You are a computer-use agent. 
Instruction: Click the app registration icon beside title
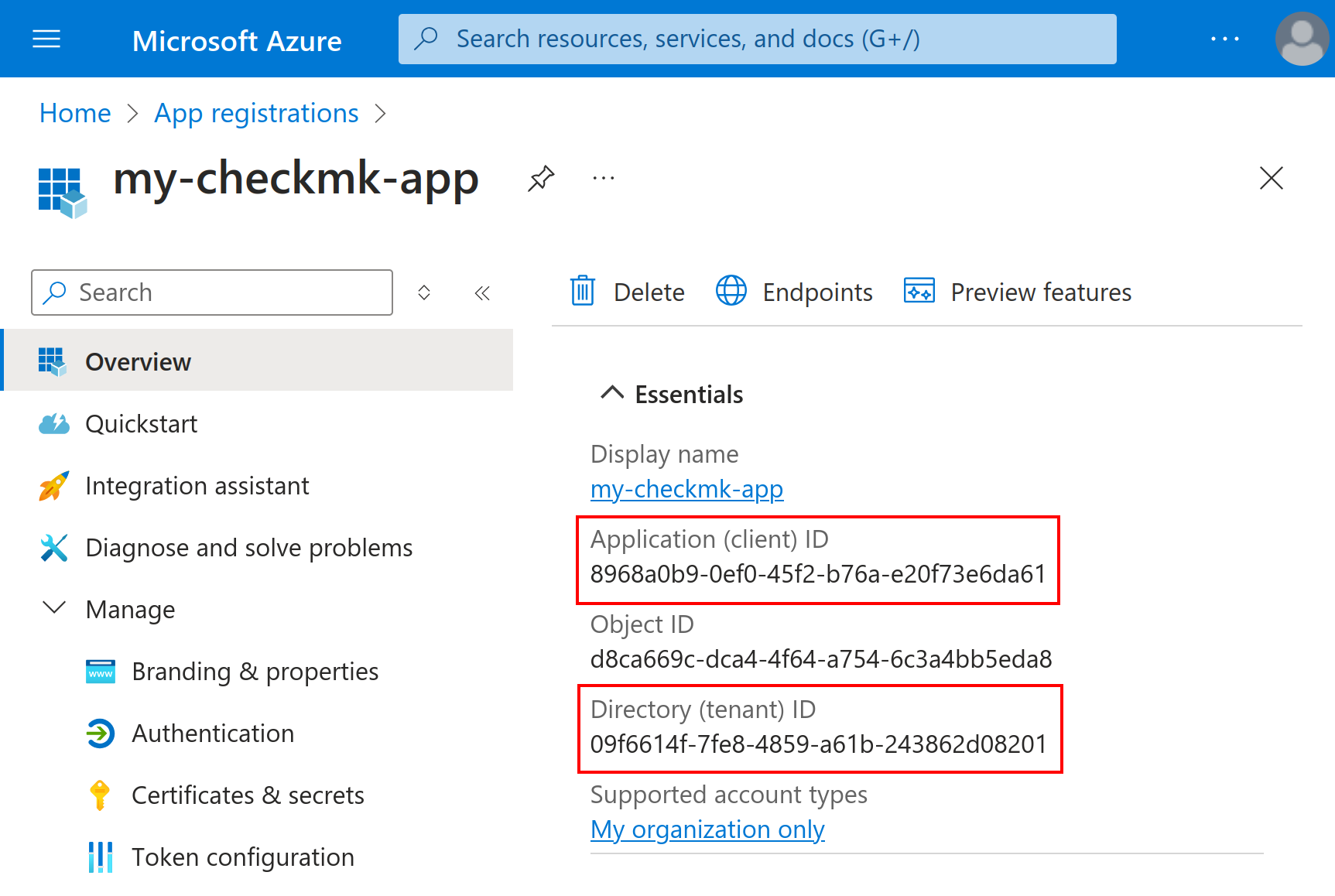(x=62, y=193)
